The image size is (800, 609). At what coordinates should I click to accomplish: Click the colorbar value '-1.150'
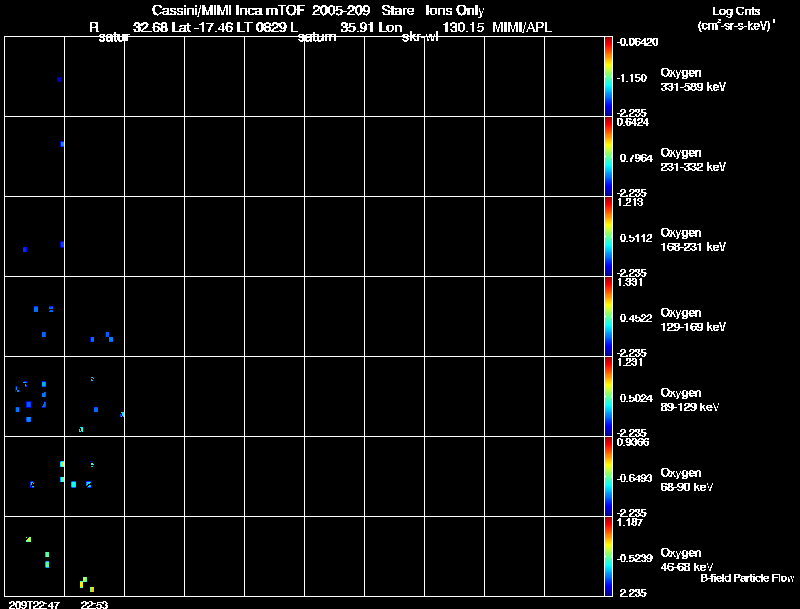pos(631,78)
